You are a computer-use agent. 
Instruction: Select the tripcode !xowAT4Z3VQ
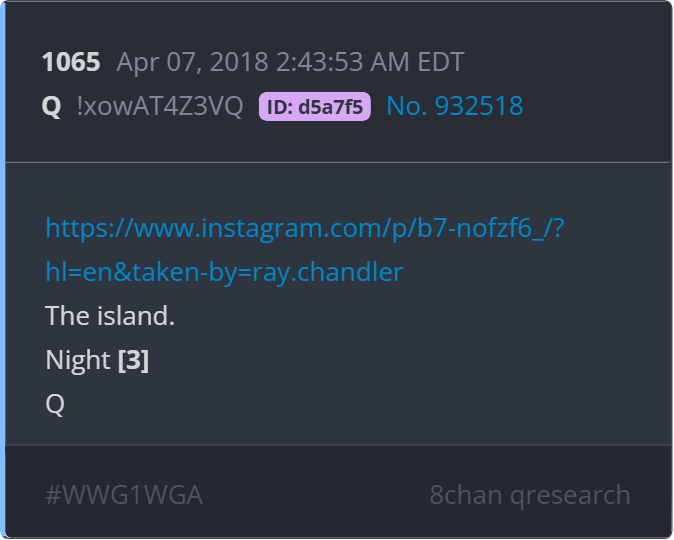click(x=160, y=106)
